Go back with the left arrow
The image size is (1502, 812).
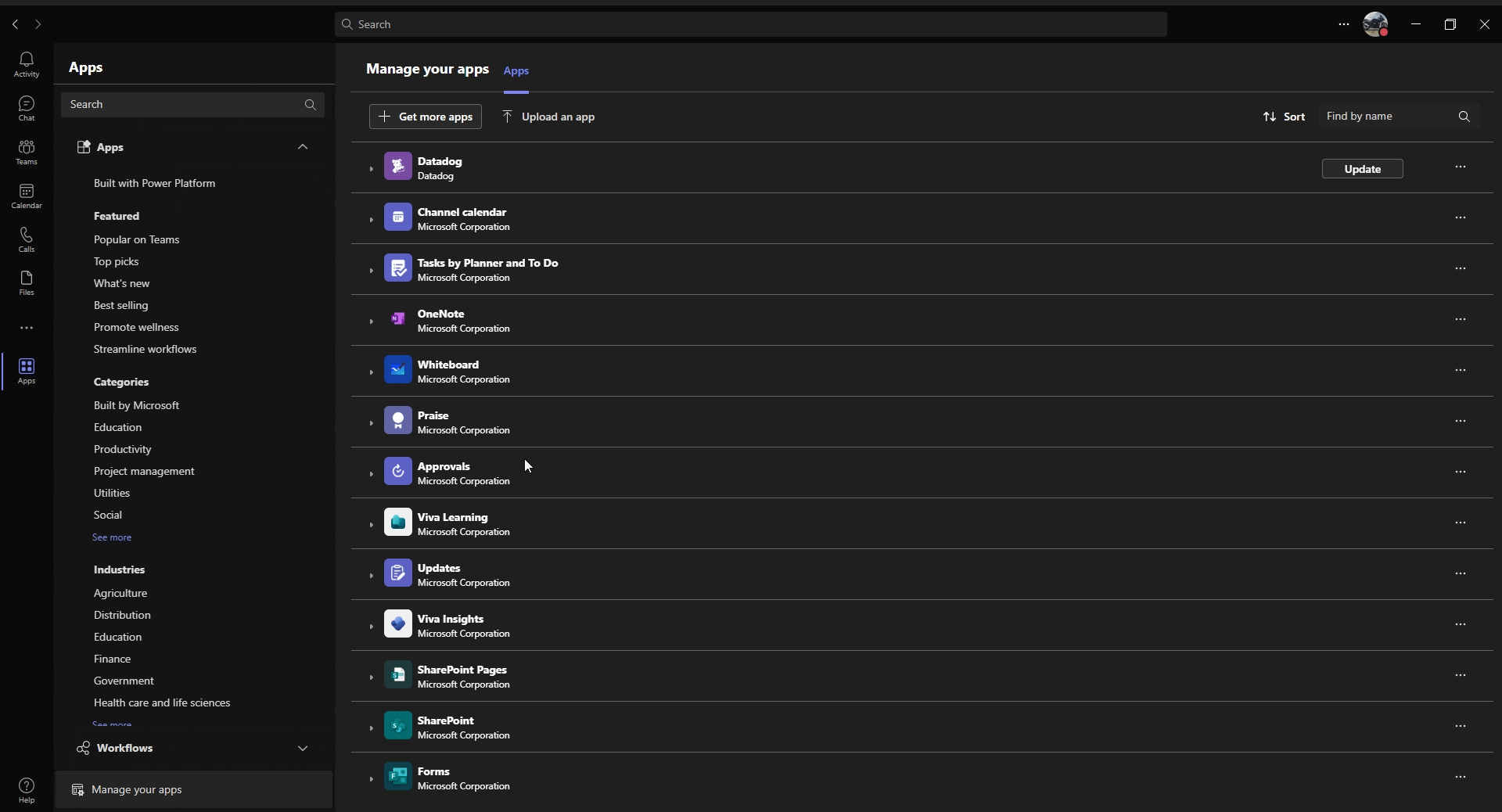pyautogui.click(x=16, y=24)
